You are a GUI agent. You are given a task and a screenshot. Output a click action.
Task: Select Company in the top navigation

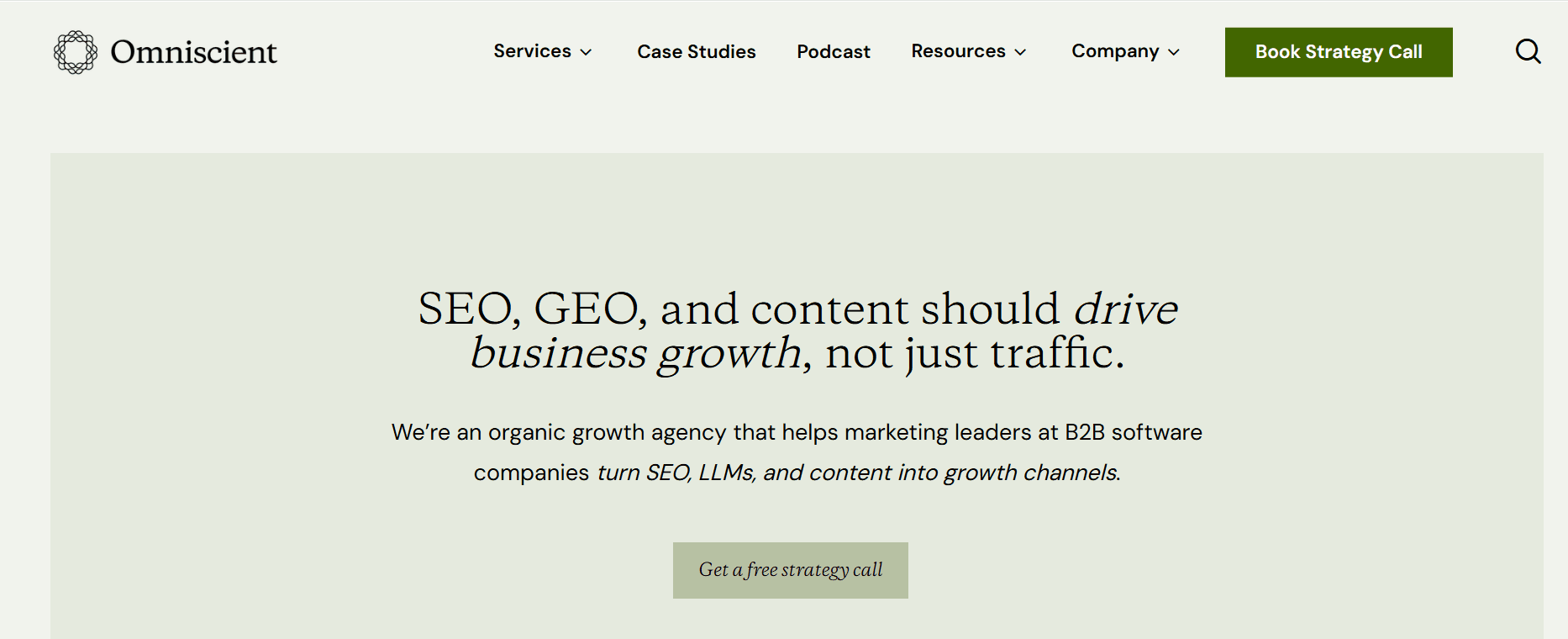pyautogui.click(x=1115, y=51)
